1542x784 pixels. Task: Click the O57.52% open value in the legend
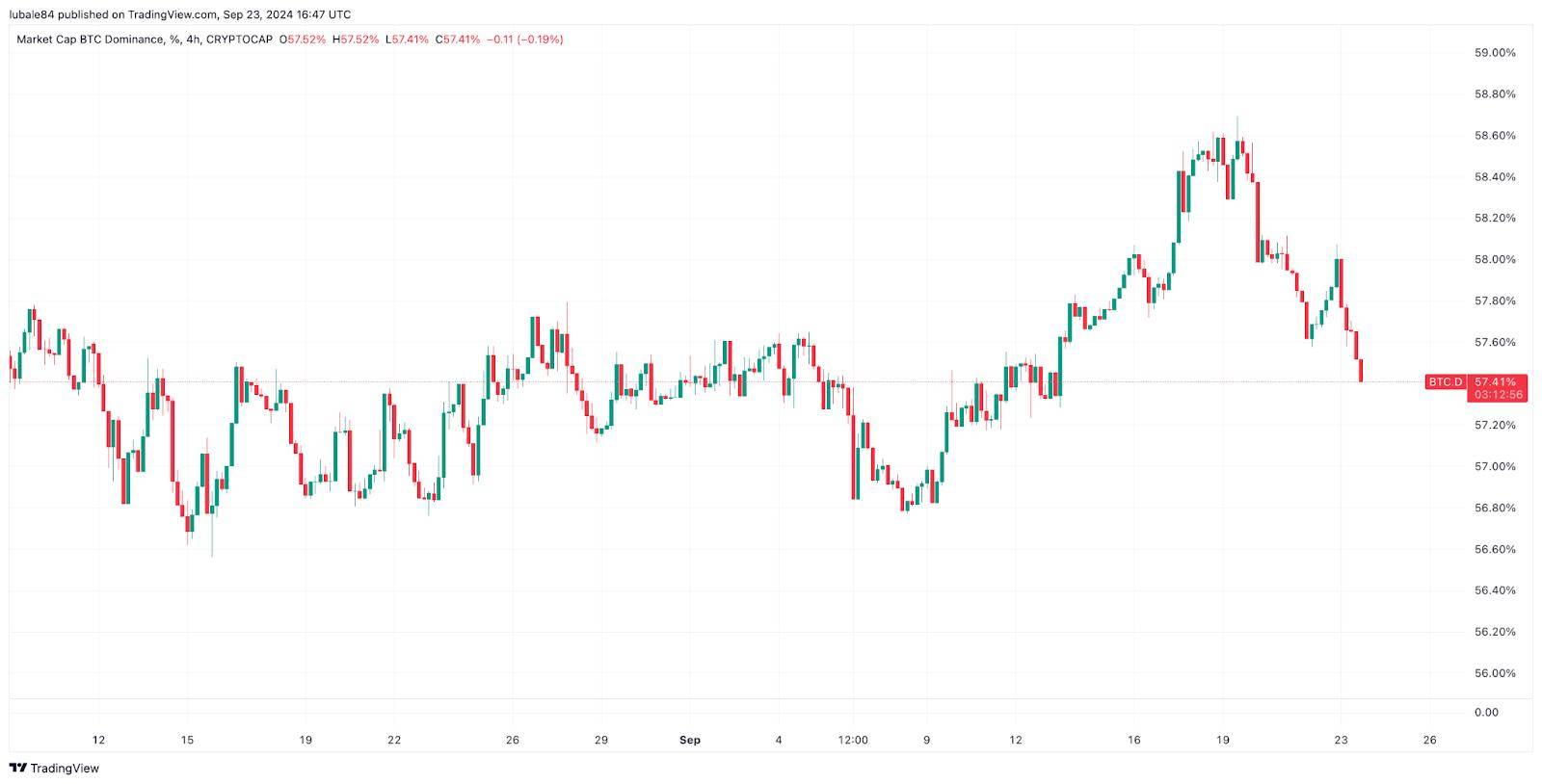coord(303,39)
